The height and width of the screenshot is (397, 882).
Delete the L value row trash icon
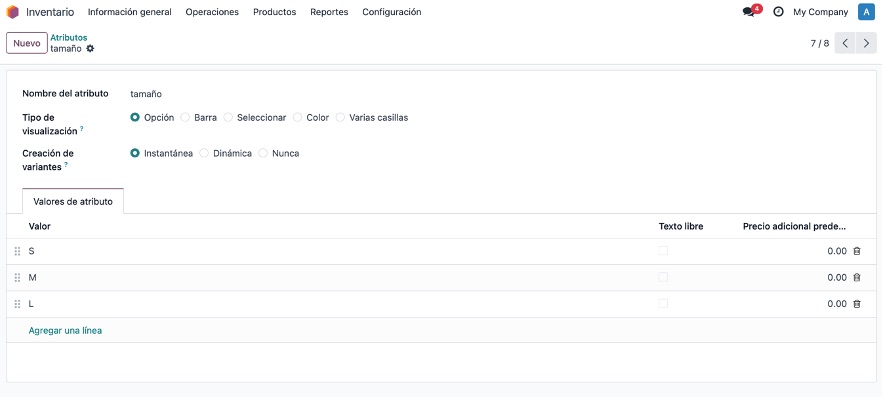[857, 304]
